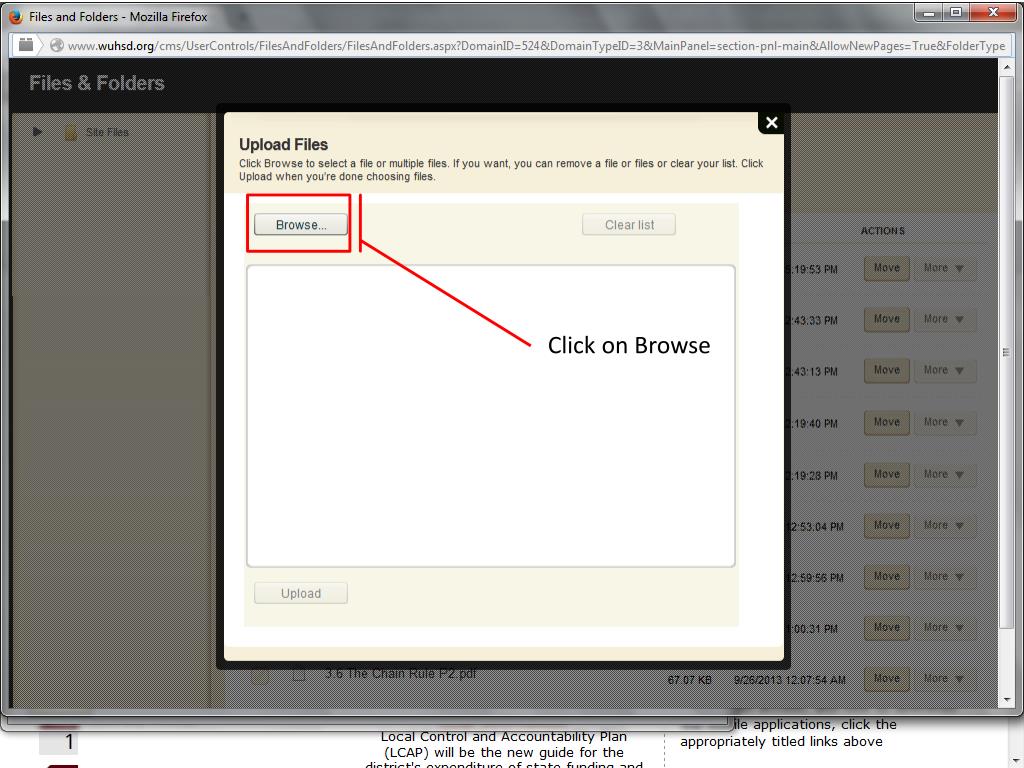The width and height of the screenshot is (1024, 768).
Task: Close the Firefox popup window
Action: (993, 12)
